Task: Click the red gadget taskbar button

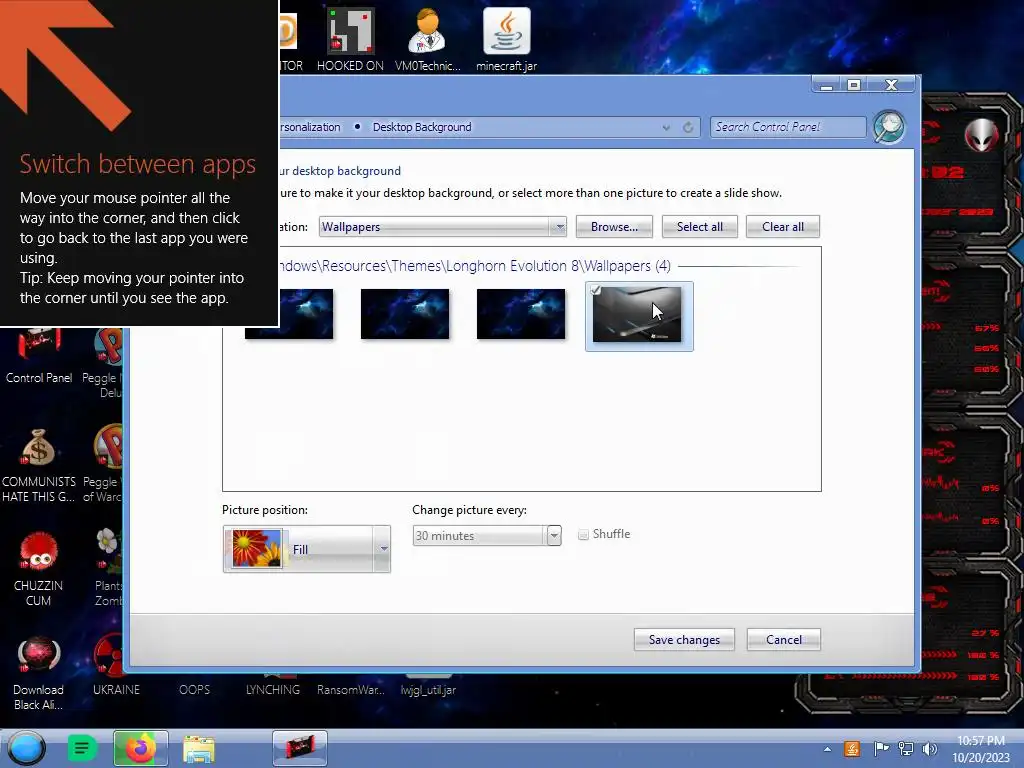Action: [x=299, y=748]
